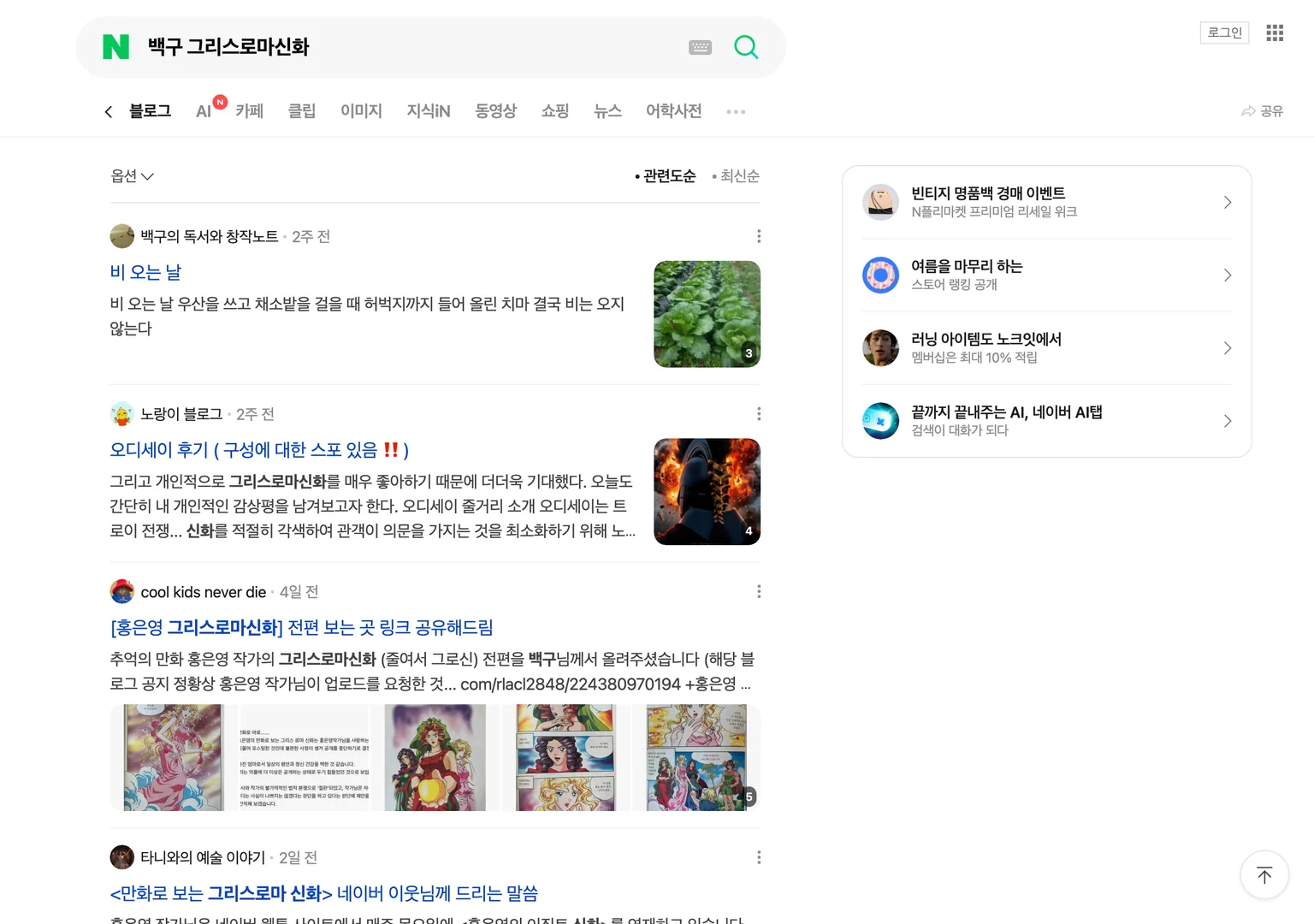Viewport: 1314px width, 924px height.
Task: Click the green search magnifier icon
Action: click(x=746, y=47)
